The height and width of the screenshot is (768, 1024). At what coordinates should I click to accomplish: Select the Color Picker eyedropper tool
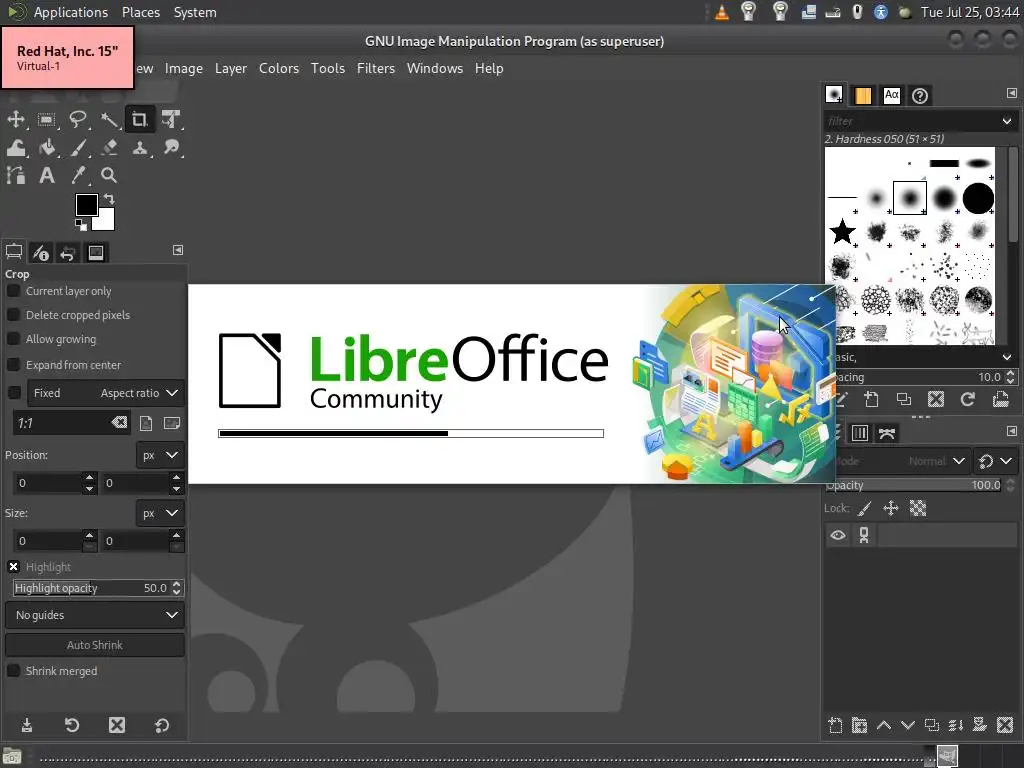click(x=78, y=175)
